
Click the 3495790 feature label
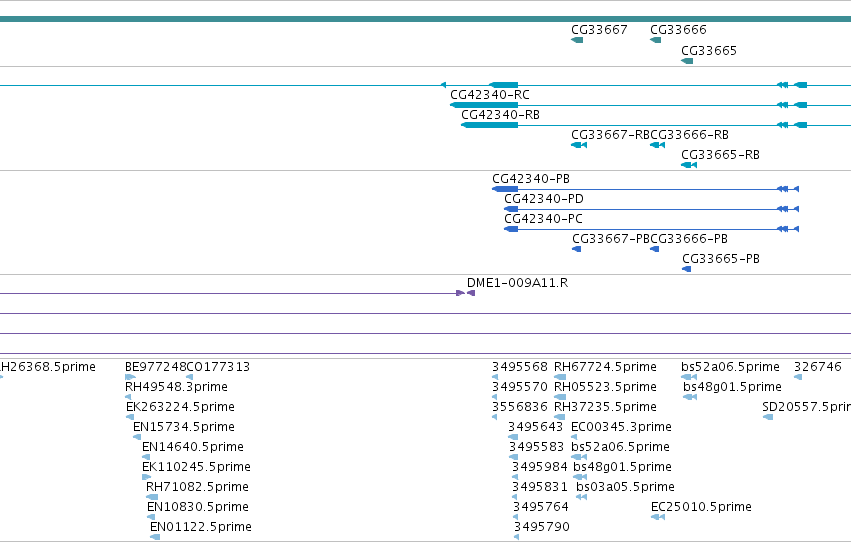tap(542, 528)
